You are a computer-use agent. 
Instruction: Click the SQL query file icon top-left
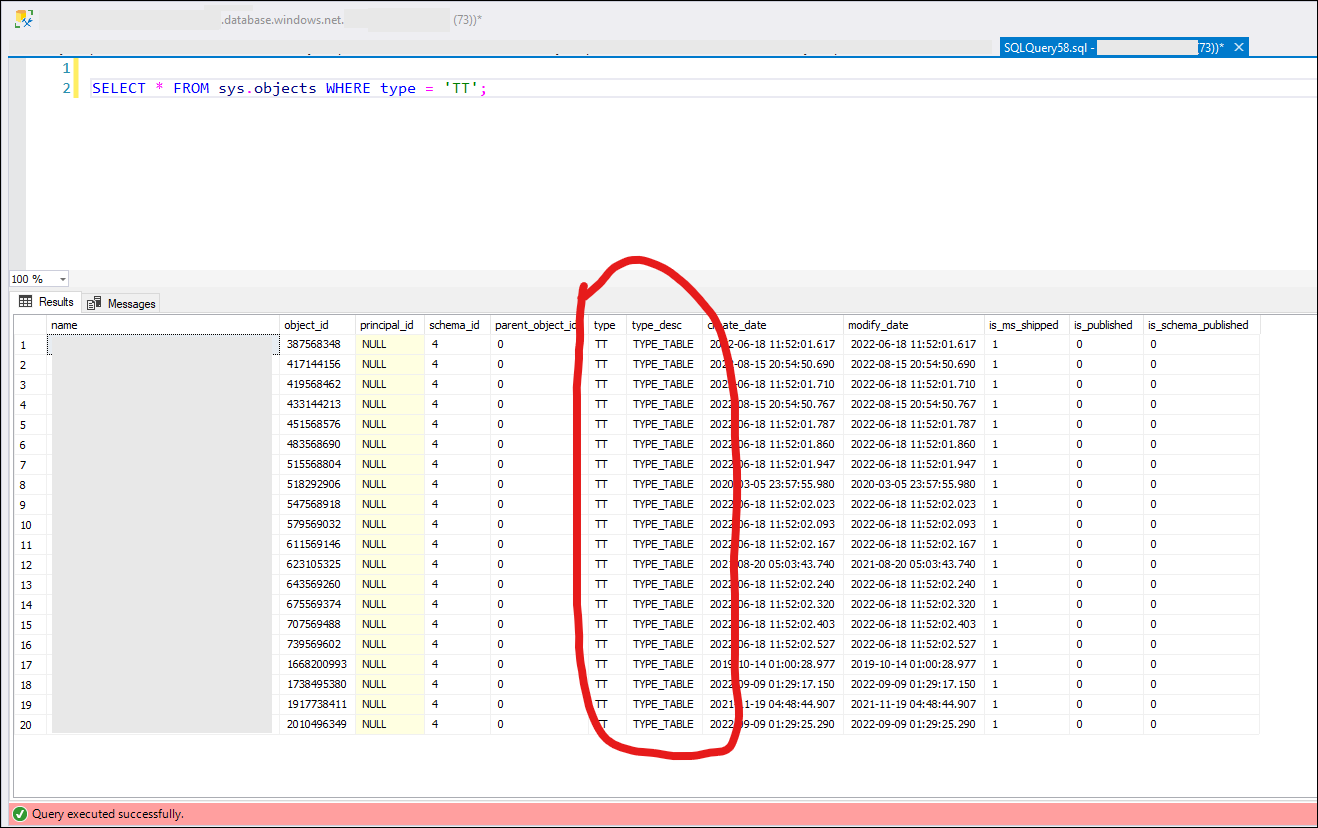[x=22, y=18]
